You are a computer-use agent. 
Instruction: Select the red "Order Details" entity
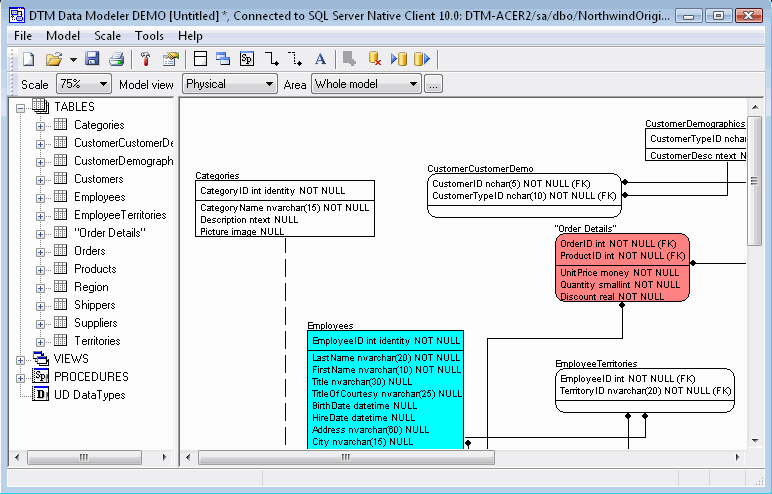pyautogui.click(x=622, y=267)
